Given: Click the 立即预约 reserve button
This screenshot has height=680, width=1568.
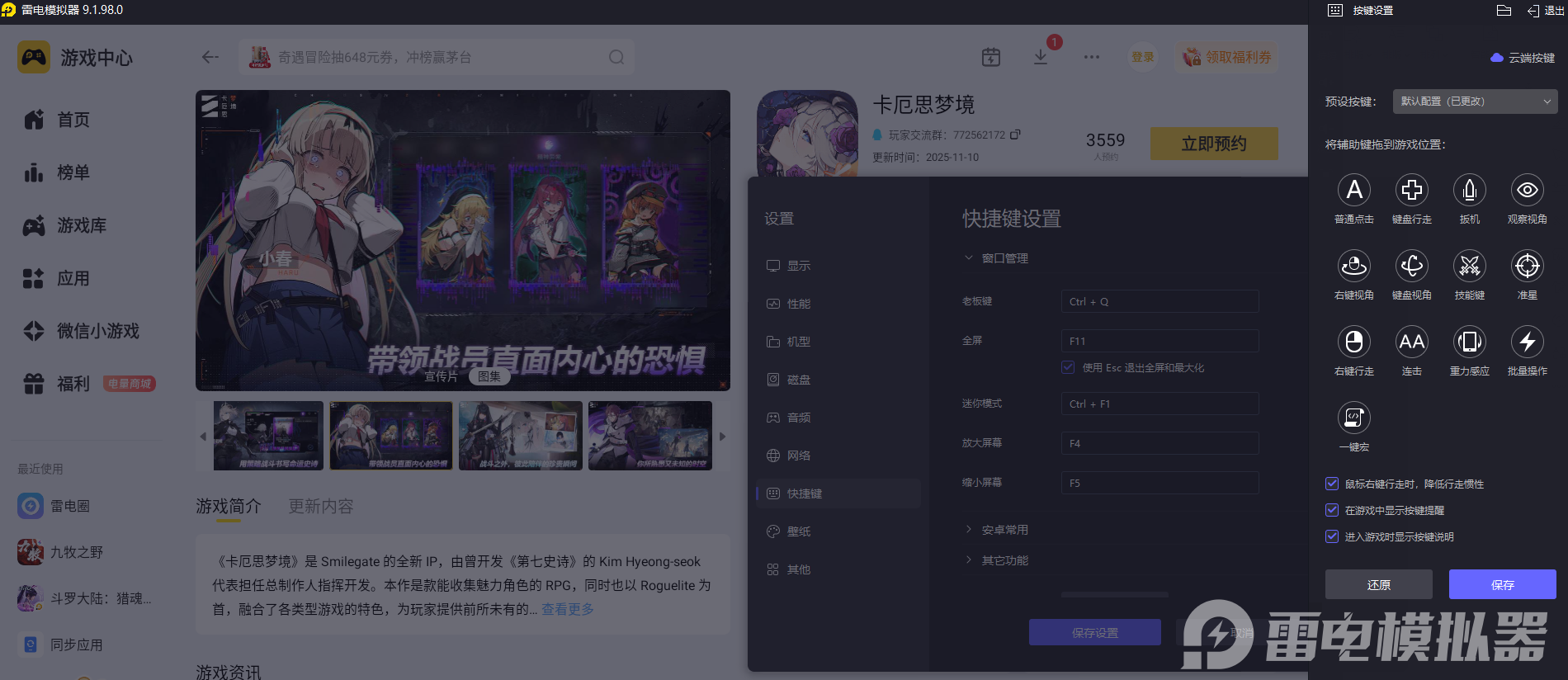Looking at the screenshot, I should (x=1214, y=144).
